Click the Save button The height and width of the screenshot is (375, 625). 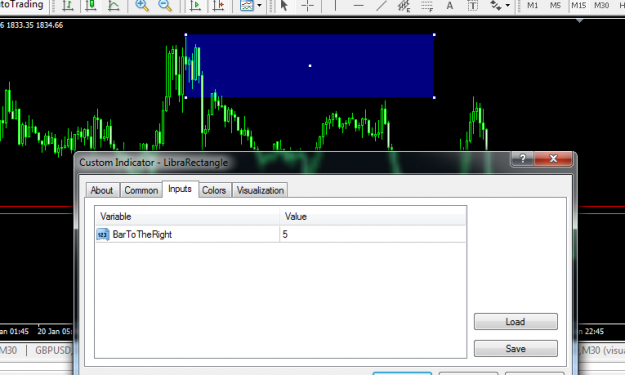(x=515, y=349)
